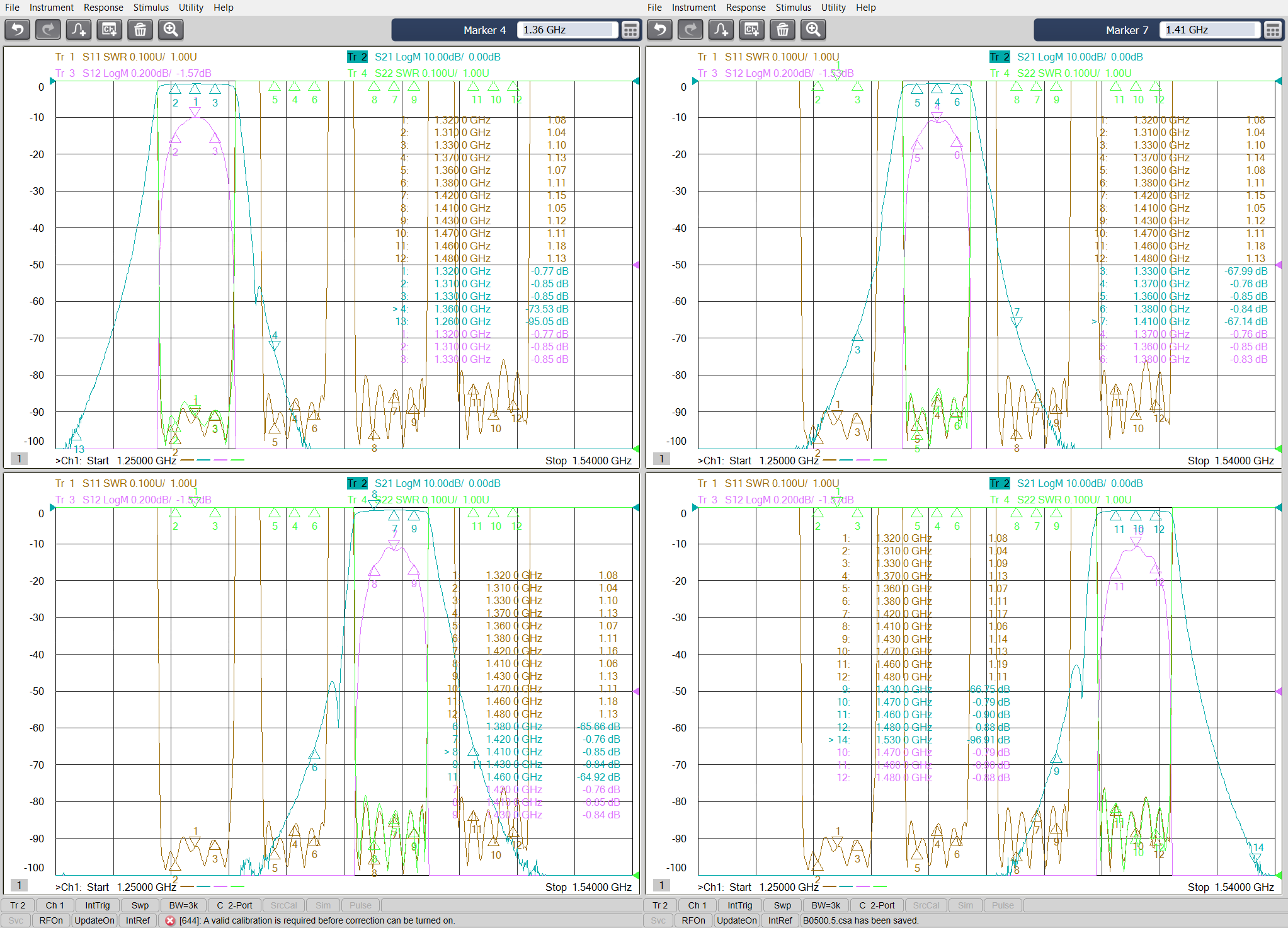Open the Response menu in right window
Image resolution: width=1288 pixels, height=928 pixels.
point(746,8)
